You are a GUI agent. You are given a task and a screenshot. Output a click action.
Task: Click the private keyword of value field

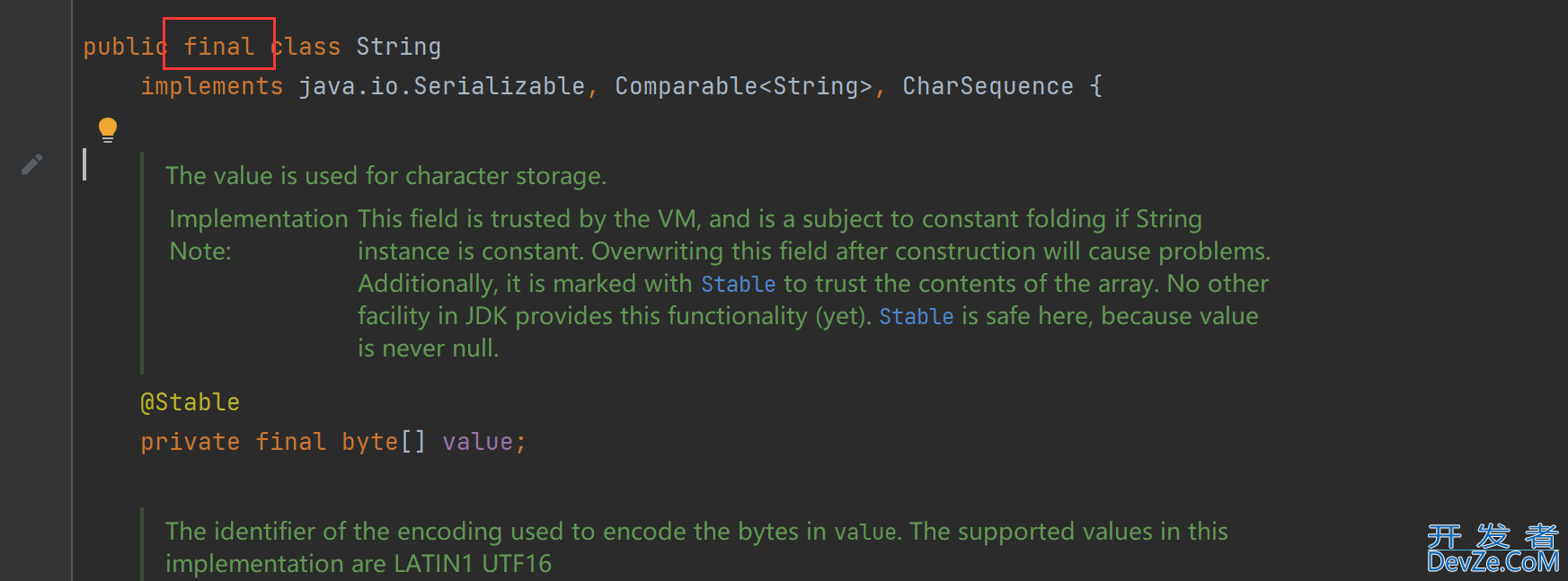tap(190, 442)
